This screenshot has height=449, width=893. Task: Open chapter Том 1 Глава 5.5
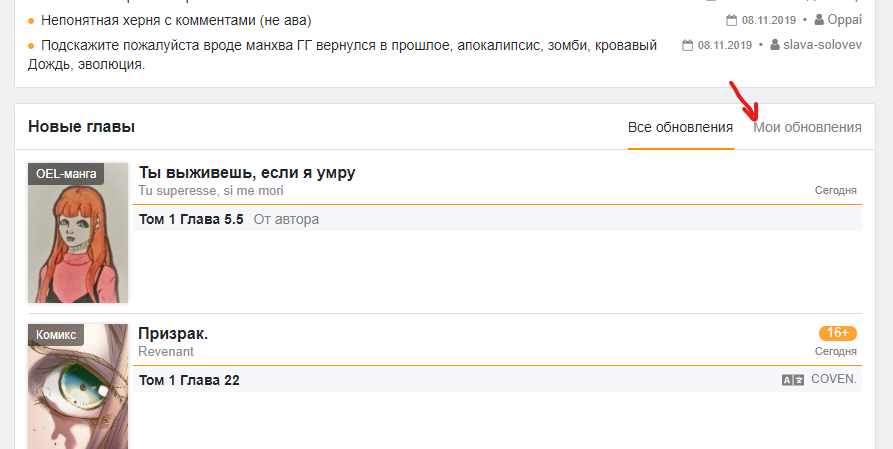coord(191,219)
